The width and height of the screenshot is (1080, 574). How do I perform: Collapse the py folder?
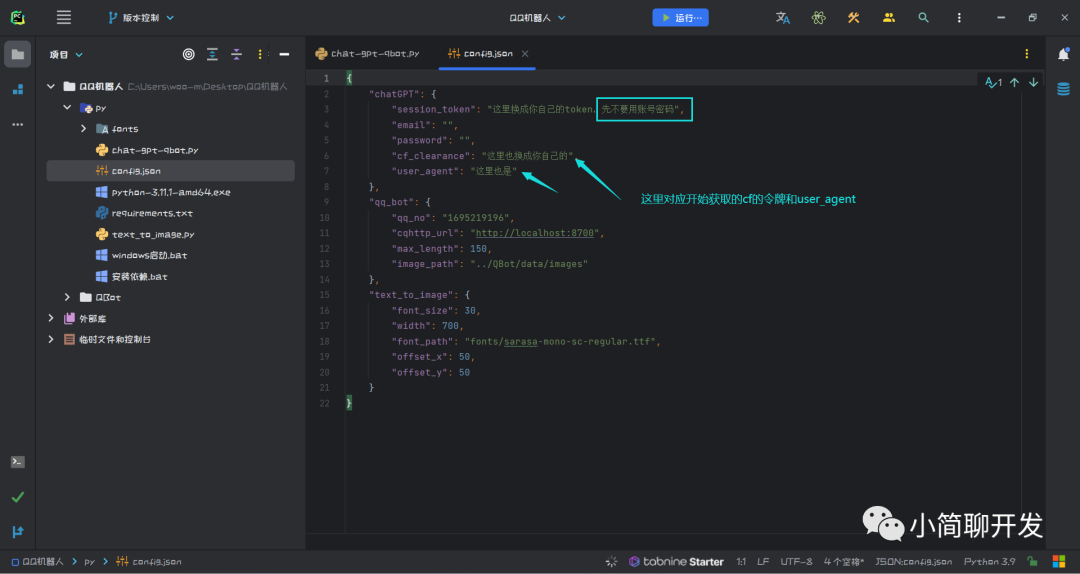[x=67, y=107]
